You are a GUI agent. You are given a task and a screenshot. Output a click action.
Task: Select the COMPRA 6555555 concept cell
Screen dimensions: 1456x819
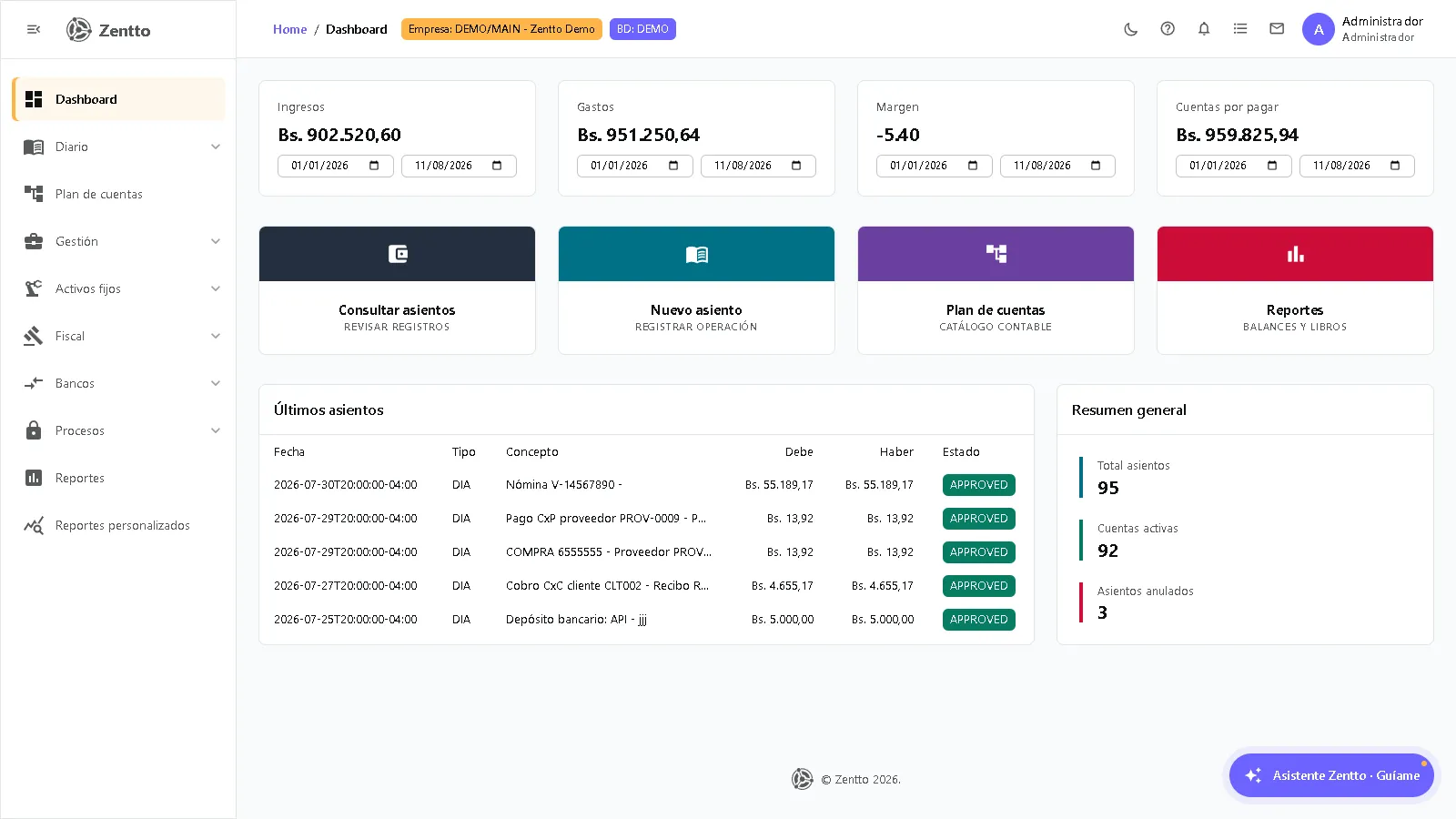pyautogui.click(x=609, y=552)
